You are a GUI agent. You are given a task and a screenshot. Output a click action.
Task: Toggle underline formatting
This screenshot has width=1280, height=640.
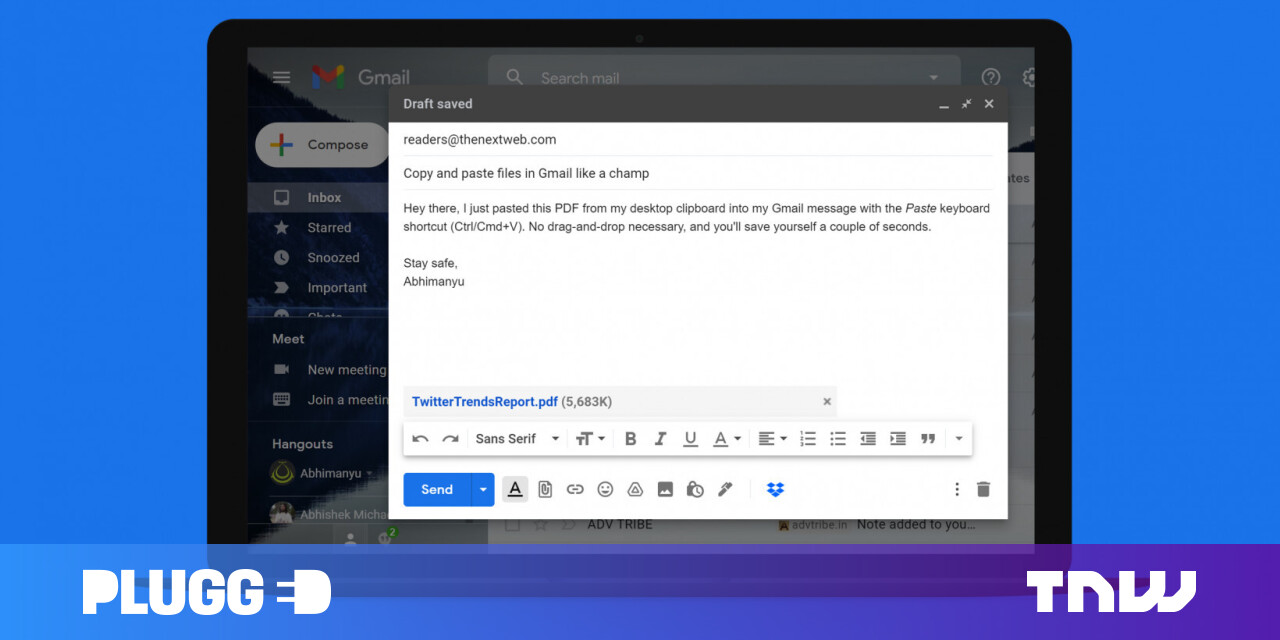(x=690, y=438)
